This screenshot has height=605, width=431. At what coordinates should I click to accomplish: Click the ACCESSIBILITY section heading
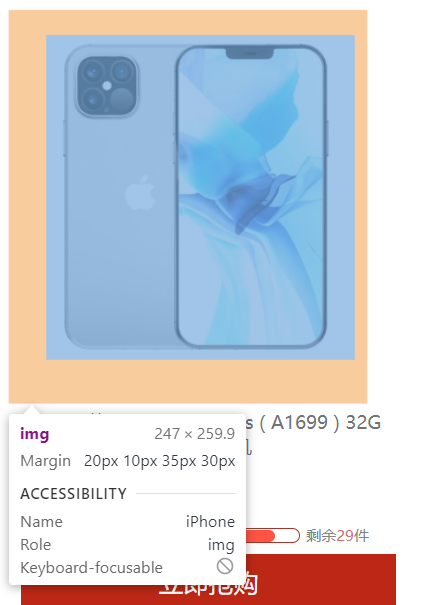(73, 493)
